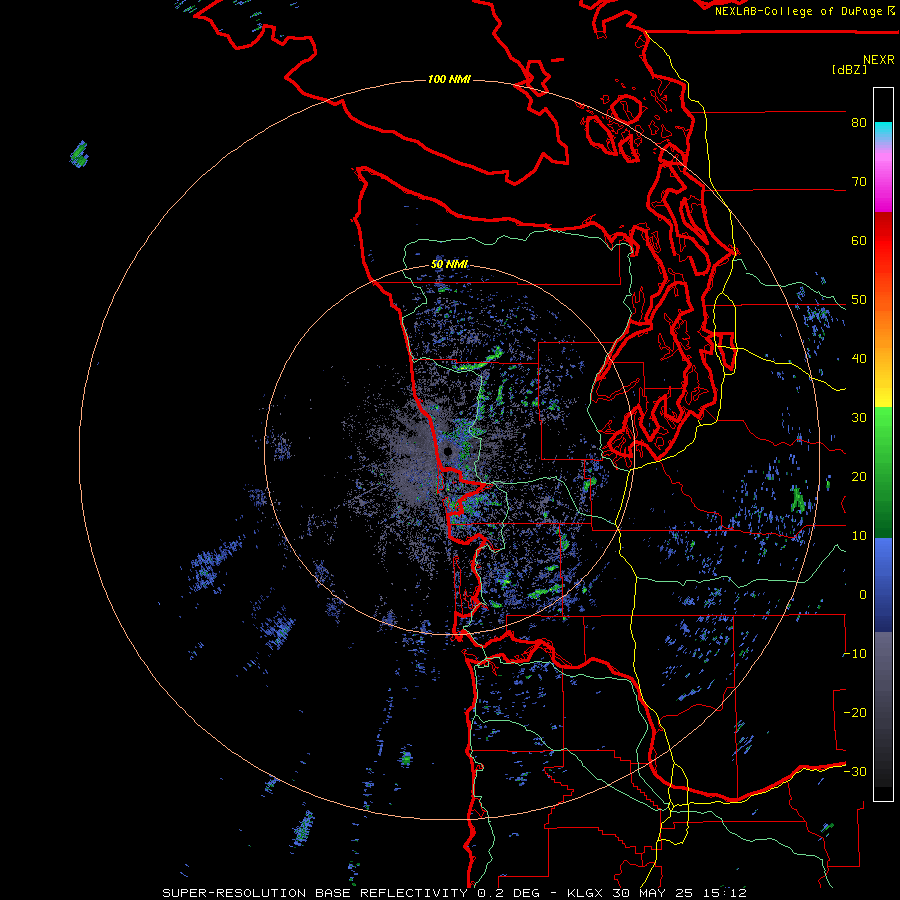Click the 10 value on the color scale

[x=859, y=536]
